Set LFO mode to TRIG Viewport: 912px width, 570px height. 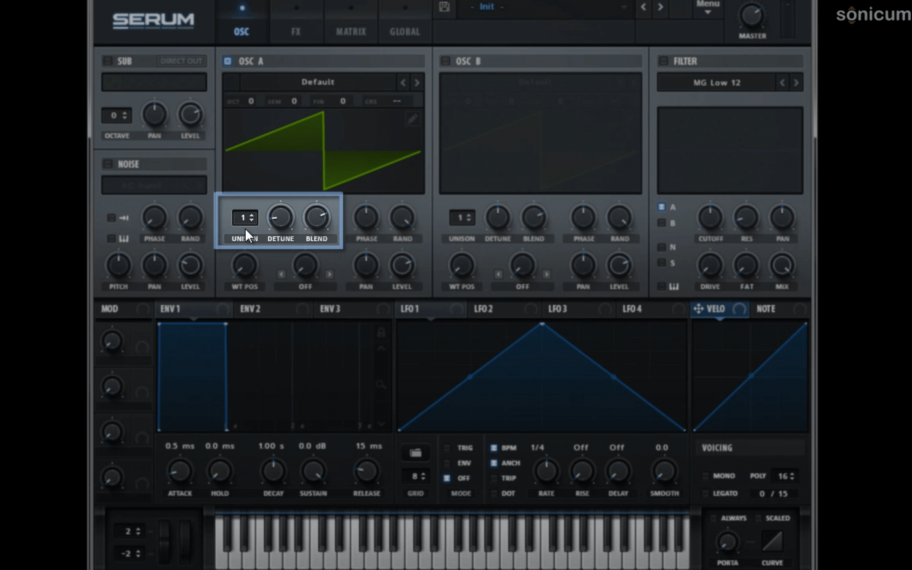(x=447, y=448)
